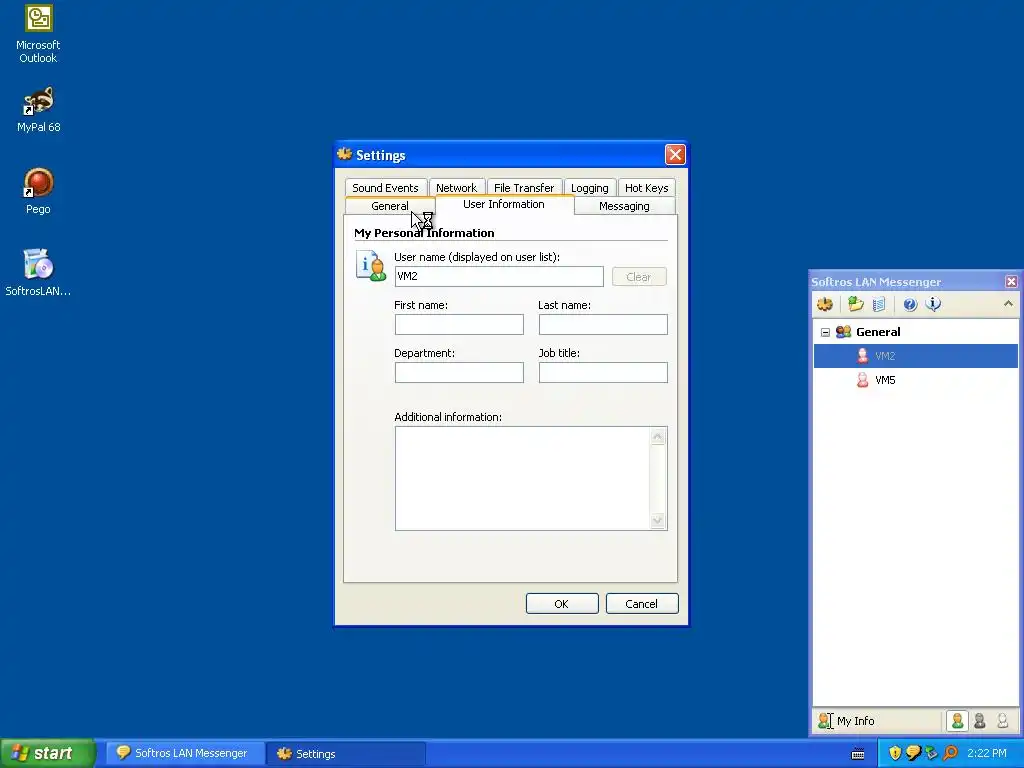Set status to Available with green user icon
This screenshot has height=768, width=1024.
(957, 721)
